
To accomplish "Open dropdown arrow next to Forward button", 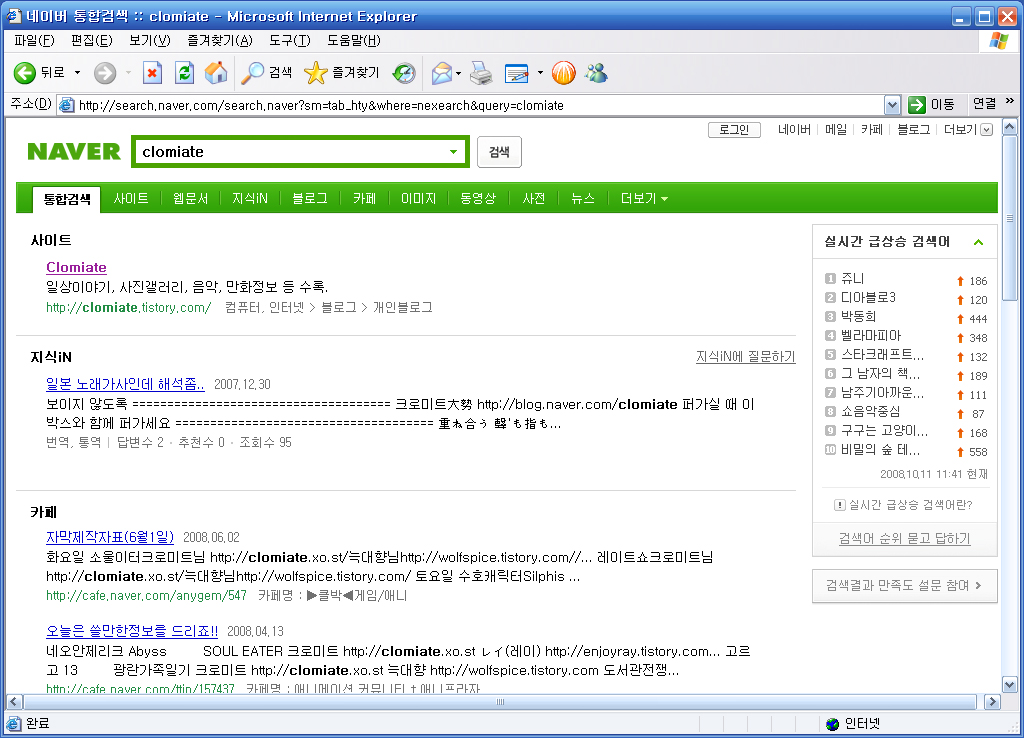I will (128, 72).
